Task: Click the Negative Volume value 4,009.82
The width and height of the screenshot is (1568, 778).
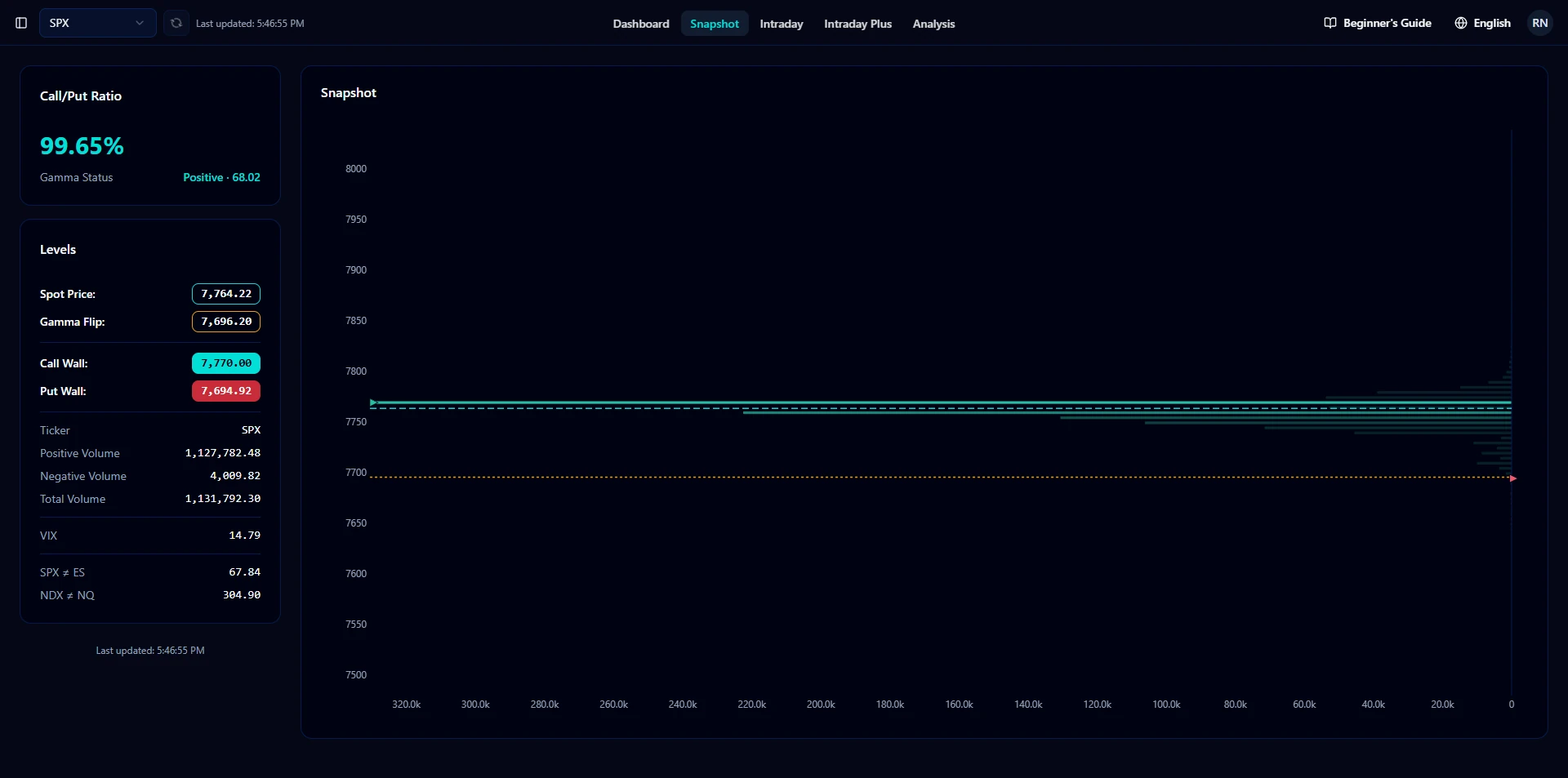Action: 235,476
